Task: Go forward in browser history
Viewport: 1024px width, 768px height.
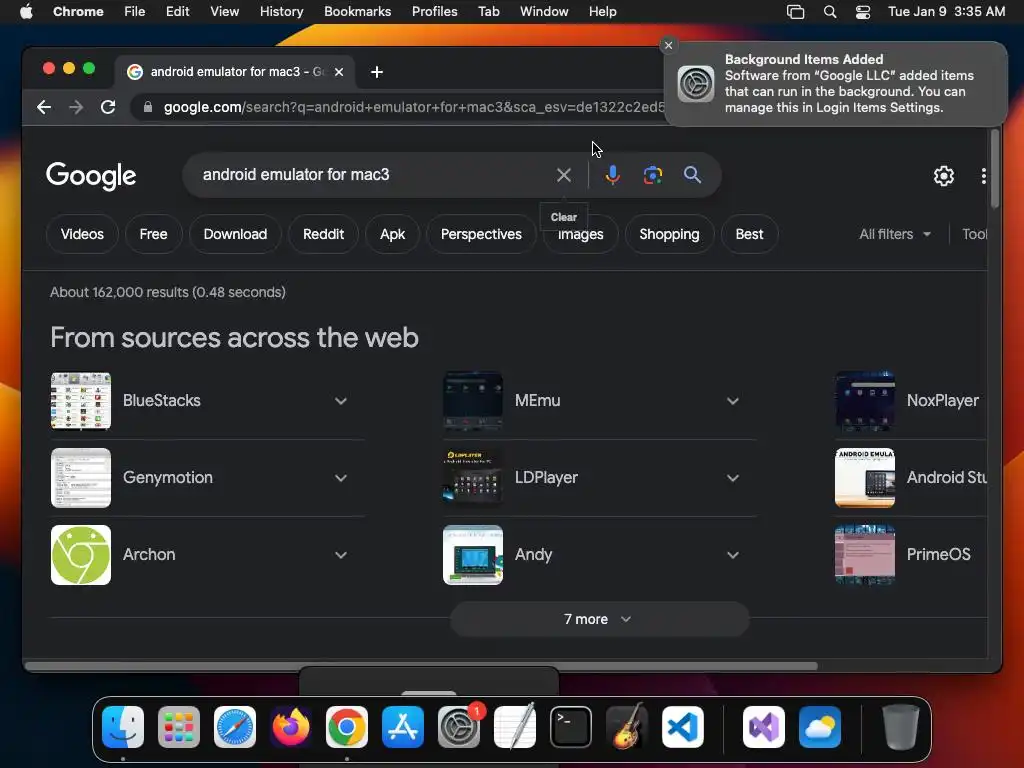Action: tap(76, 107)
